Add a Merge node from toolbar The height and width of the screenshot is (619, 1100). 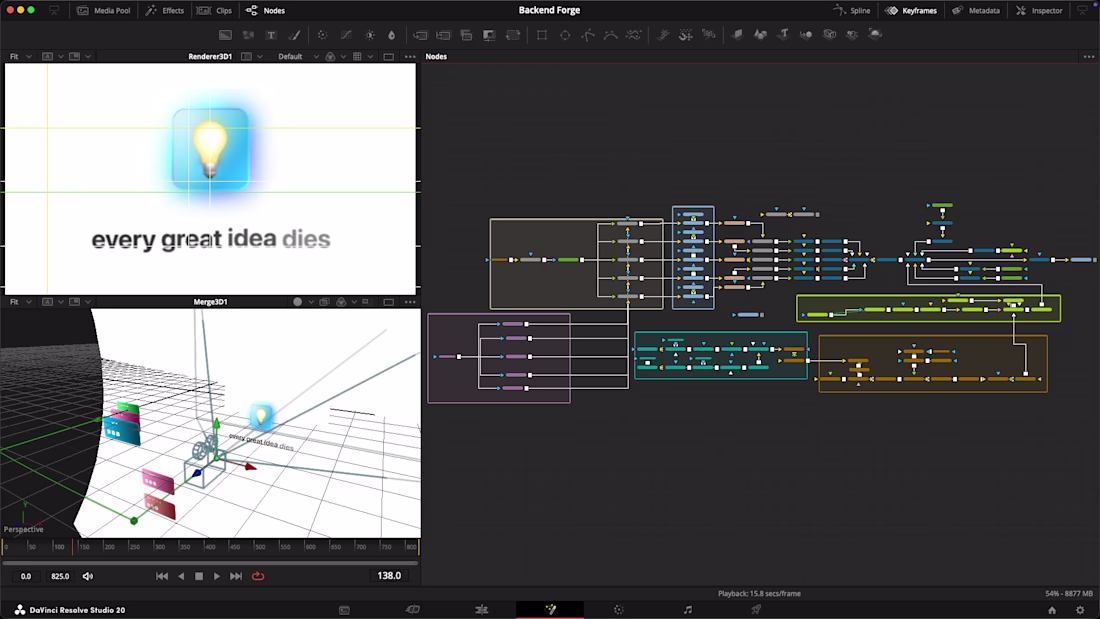420,34
